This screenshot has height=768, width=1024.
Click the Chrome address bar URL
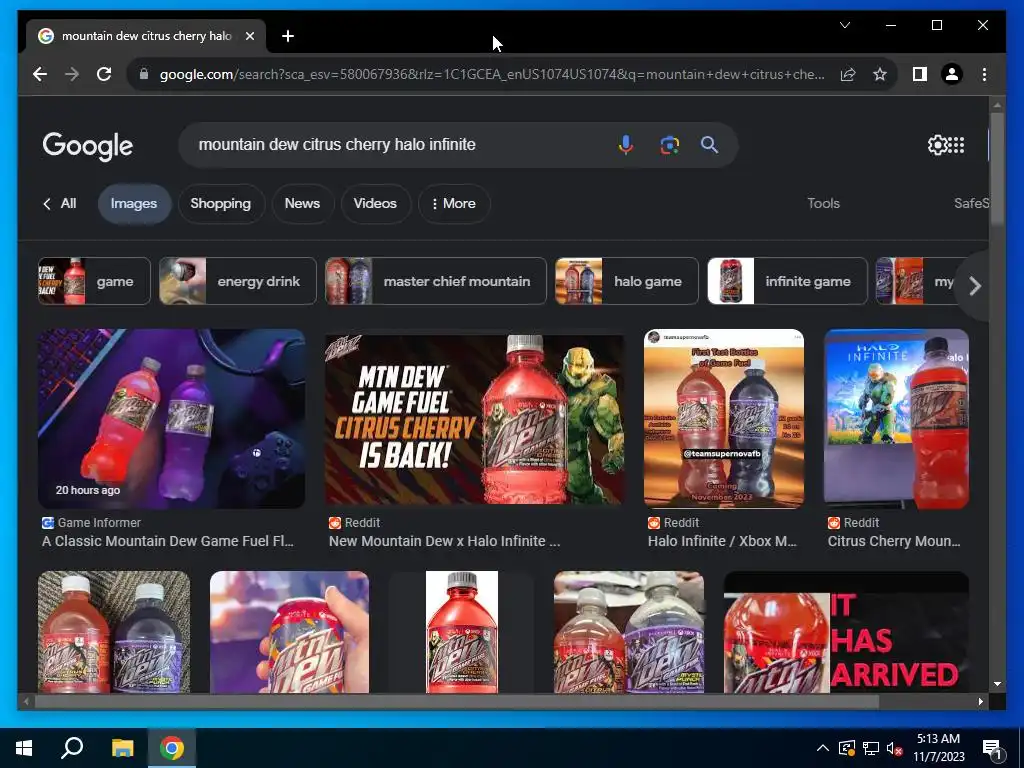[491, 74]
